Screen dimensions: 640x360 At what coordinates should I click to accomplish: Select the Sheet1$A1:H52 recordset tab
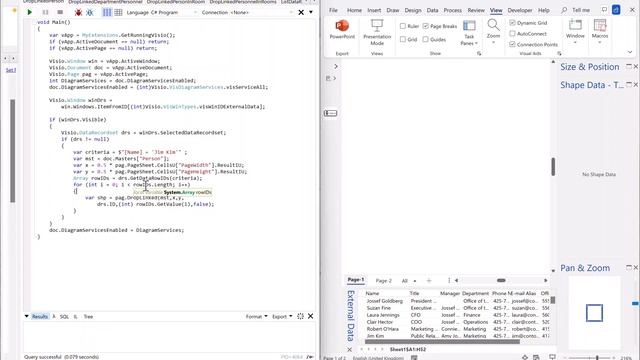tap(408, 349)
